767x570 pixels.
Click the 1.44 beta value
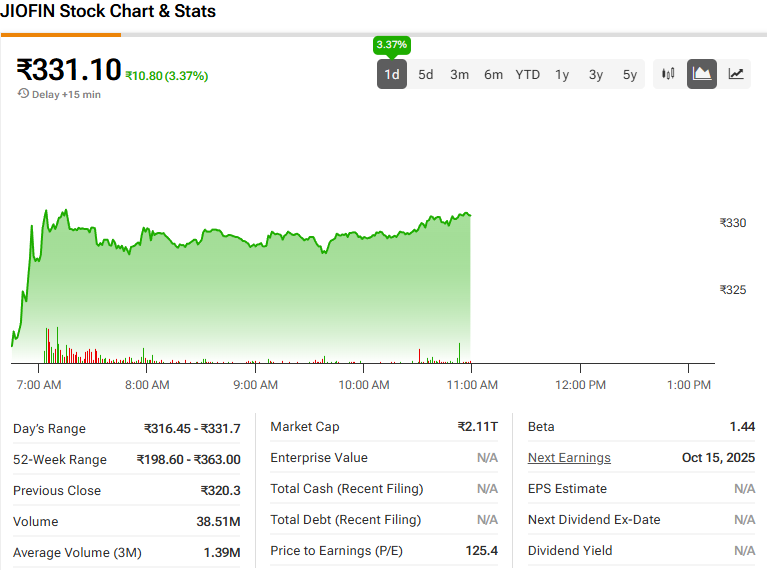(x=743, y=427)
